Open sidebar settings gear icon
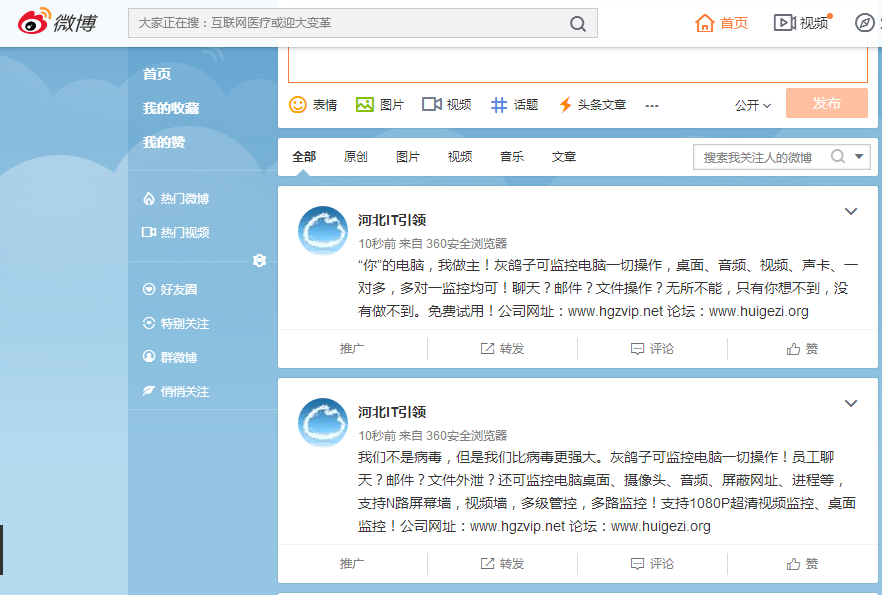This screenshot has width=882, height=595. 259,261
